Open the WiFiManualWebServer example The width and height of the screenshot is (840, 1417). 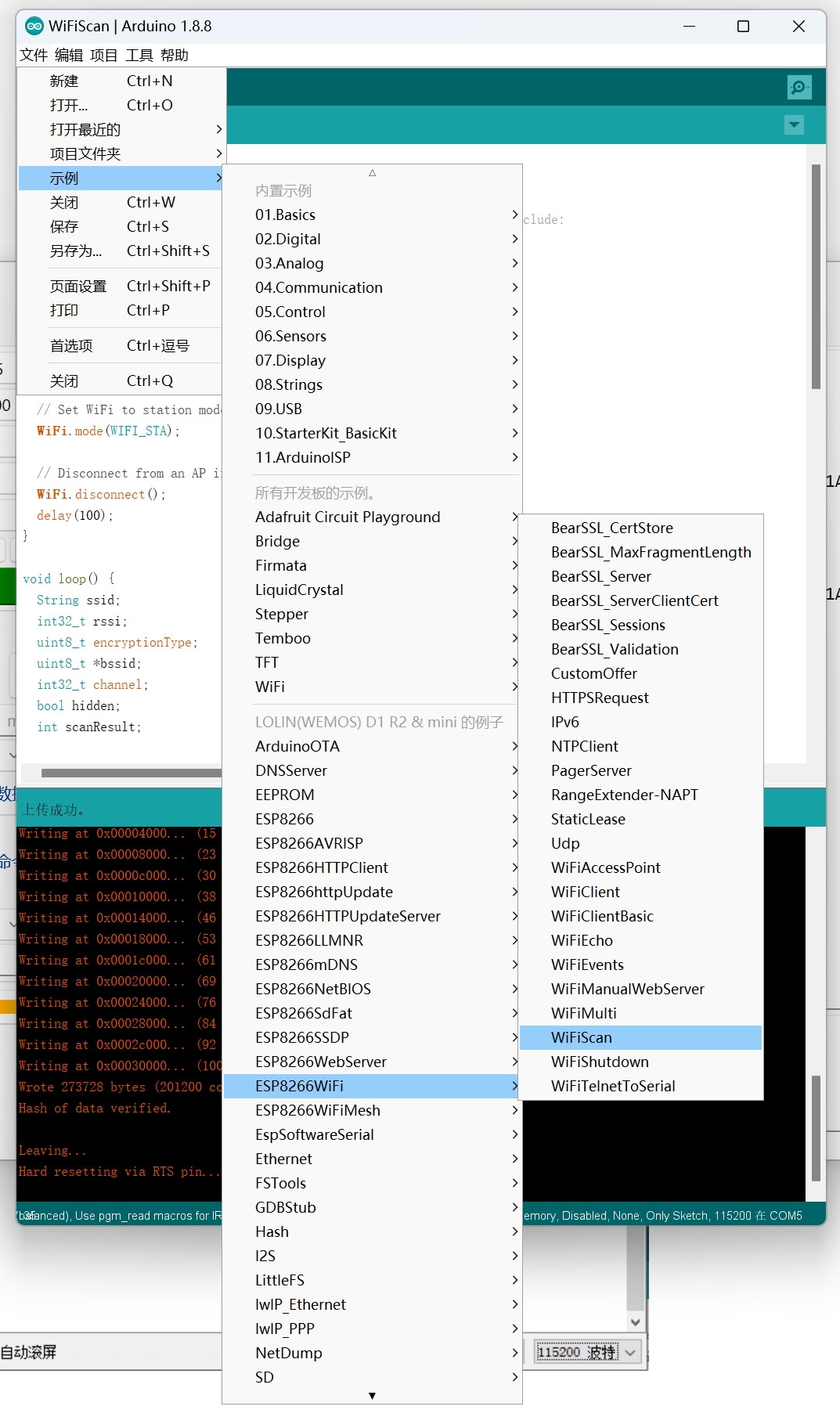pos(641,989)
